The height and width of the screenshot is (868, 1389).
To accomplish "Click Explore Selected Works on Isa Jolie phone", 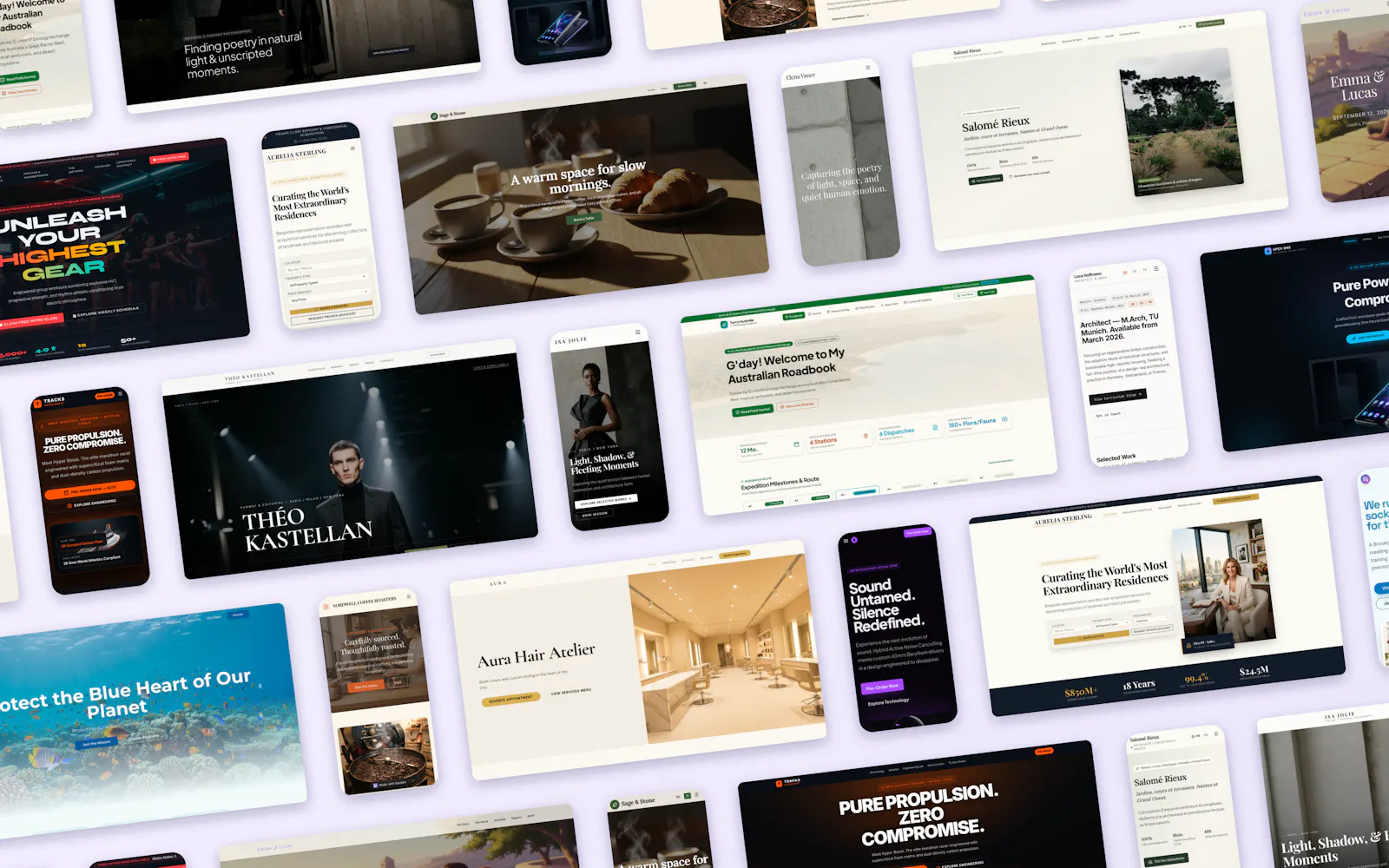I will pos(605,500).
